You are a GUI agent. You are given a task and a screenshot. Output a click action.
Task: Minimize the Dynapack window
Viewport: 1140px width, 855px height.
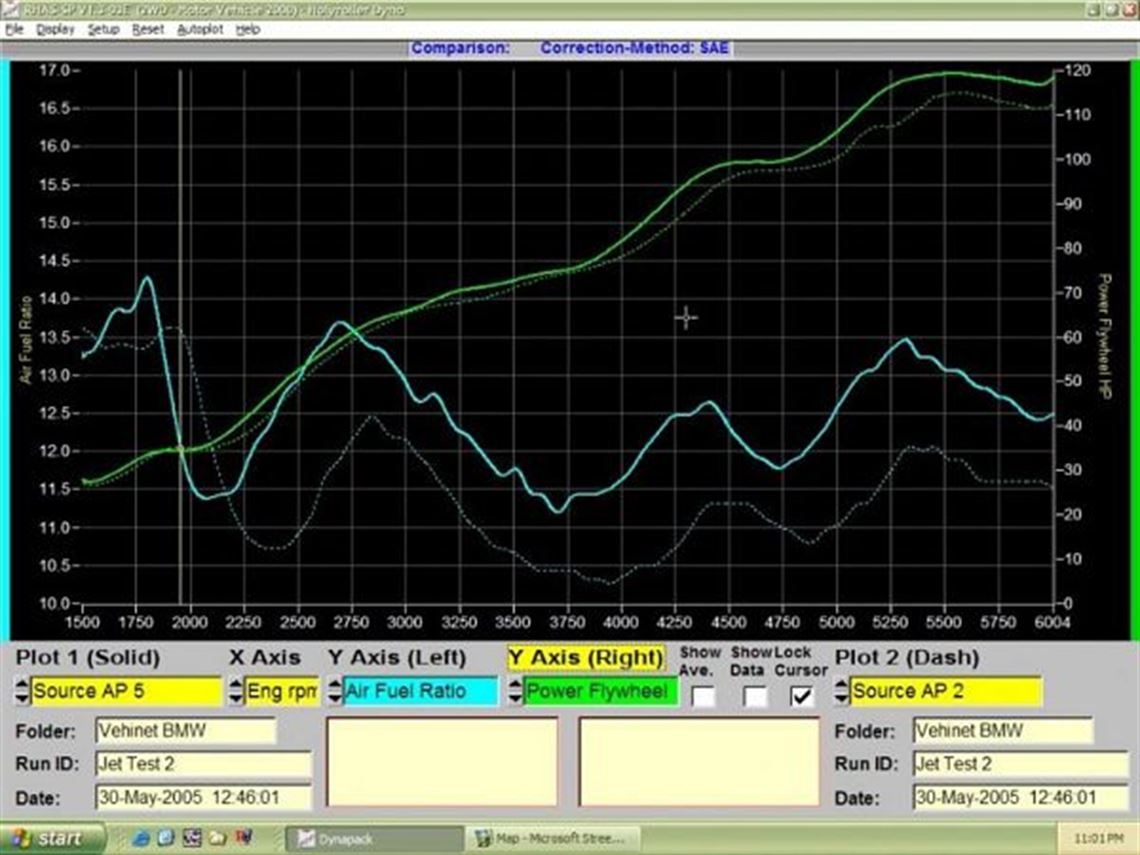[x=1094, y=9]
